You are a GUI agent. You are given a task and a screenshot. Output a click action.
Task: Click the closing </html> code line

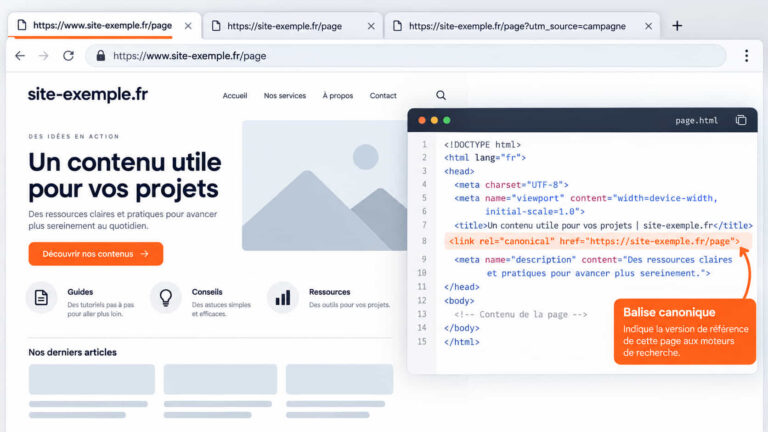461,342
